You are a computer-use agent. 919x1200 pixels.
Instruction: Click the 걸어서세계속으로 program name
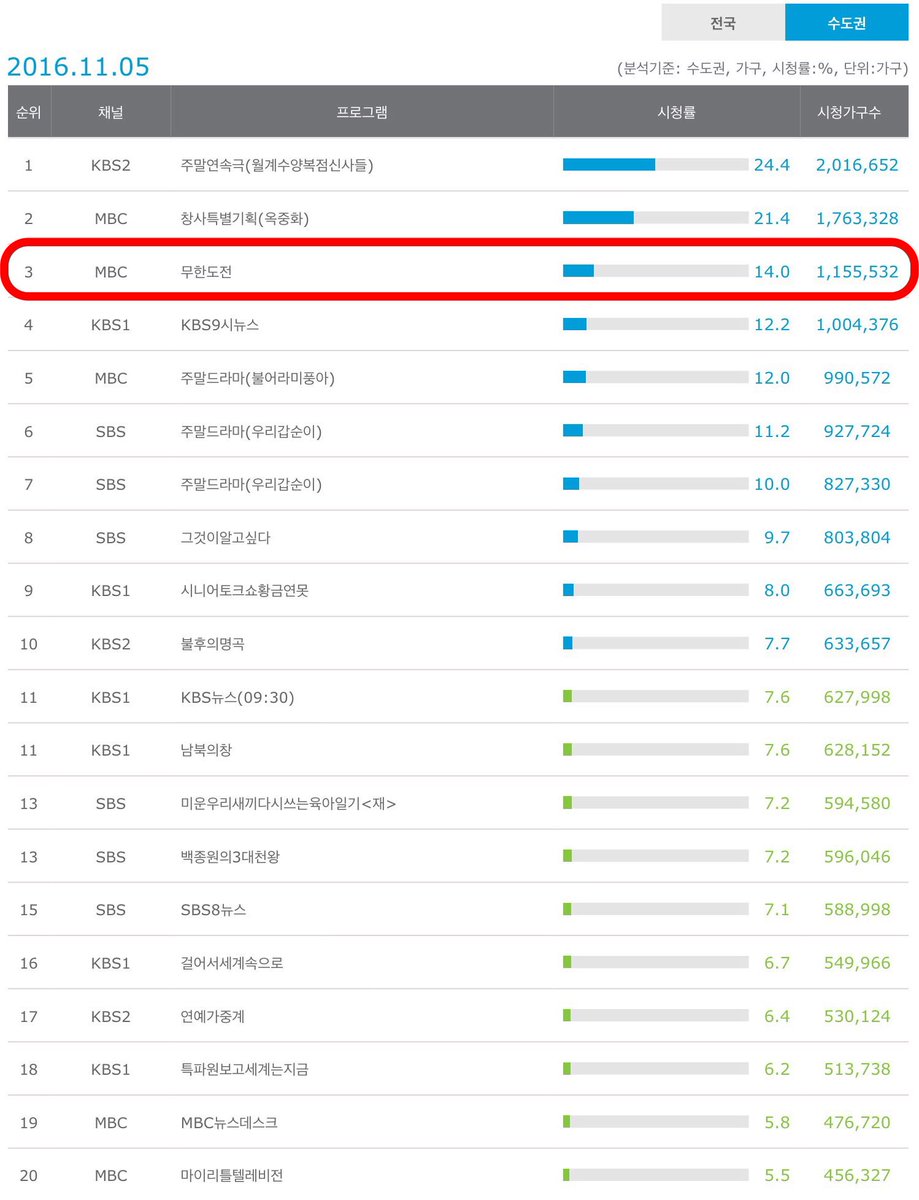pos(232,963)
